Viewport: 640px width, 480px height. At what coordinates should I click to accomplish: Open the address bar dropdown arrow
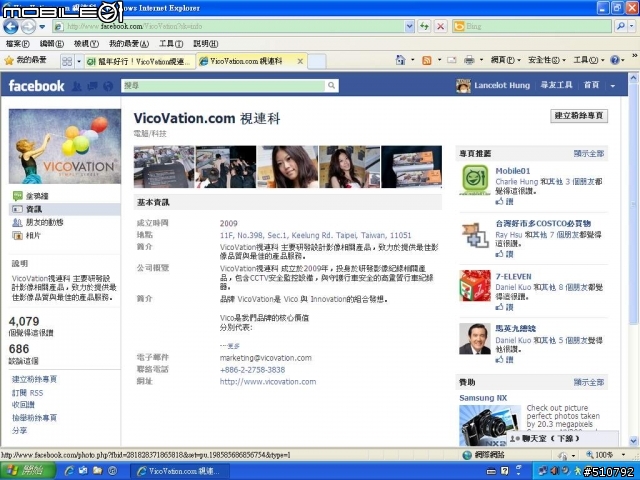[410, 27]
